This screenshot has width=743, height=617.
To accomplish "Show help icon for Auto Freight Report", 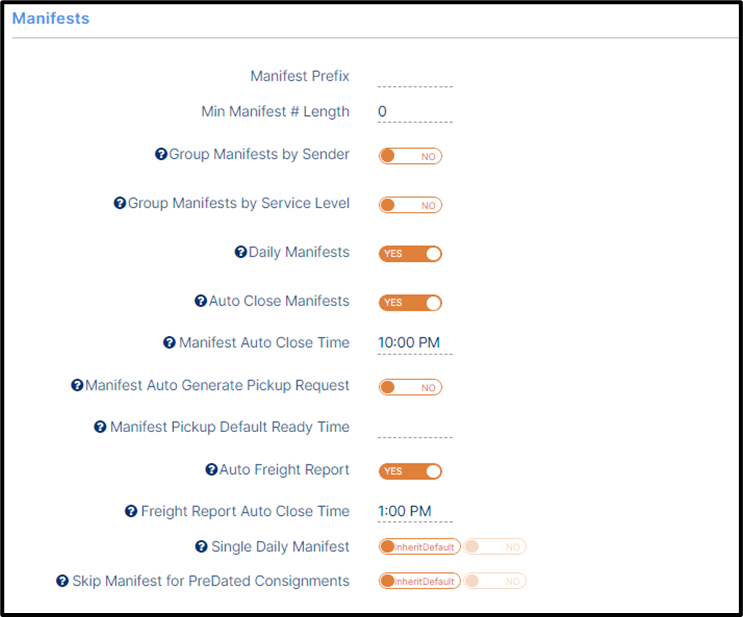I will [211, 469].
